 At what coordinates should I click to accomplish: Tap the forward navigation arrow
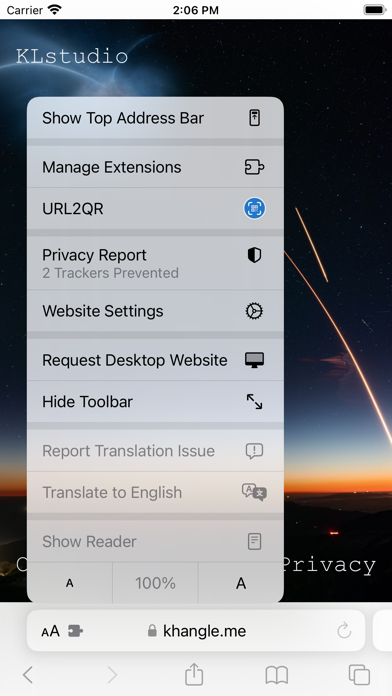112,675
